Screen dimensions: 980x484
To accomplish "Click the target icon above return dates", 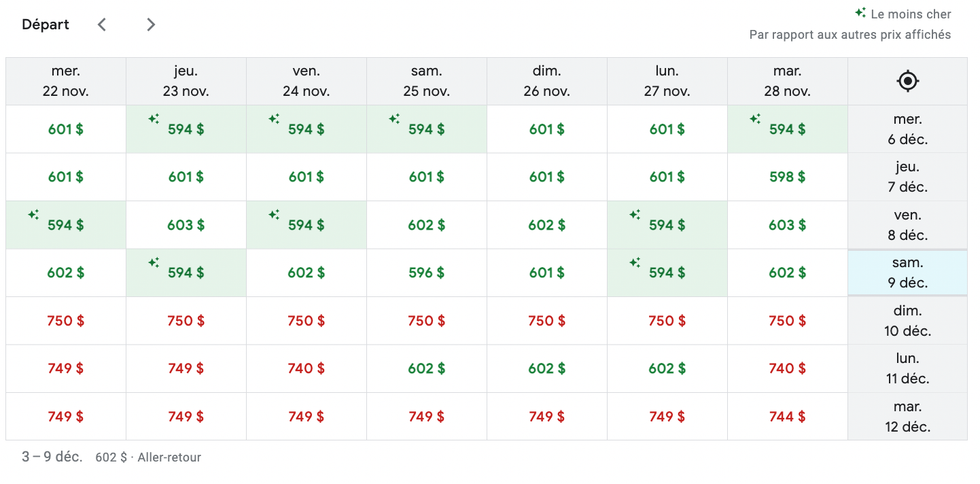I will (907, 81).
